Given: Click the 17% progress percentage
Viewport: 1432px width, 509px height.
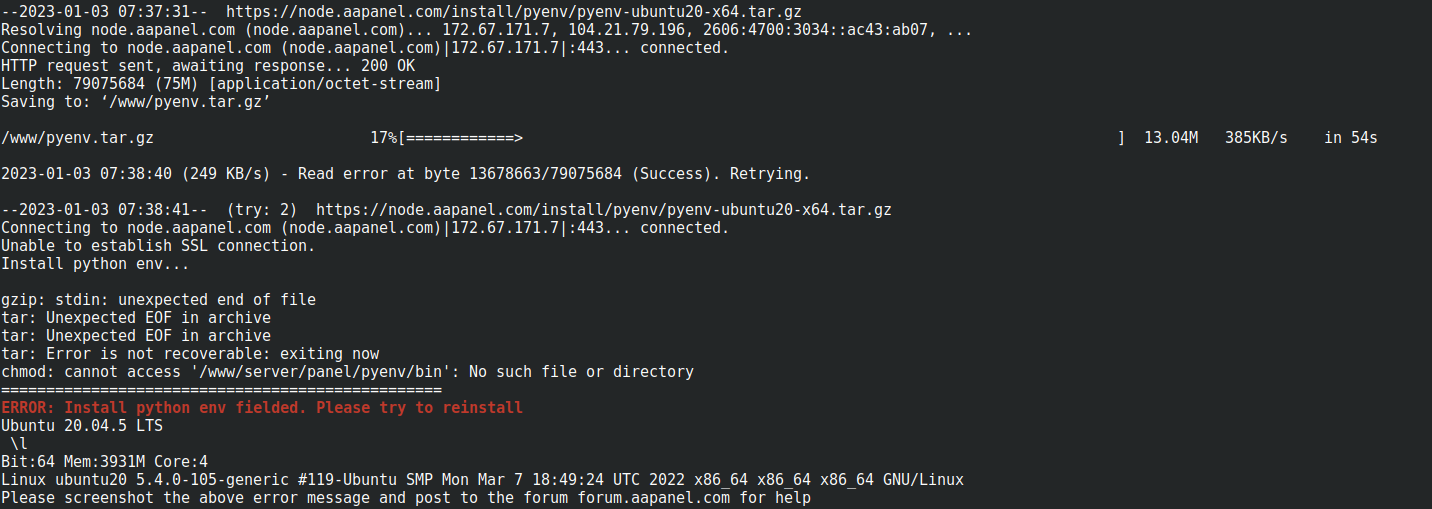Looking at the screenshot, I should [383, 138].
